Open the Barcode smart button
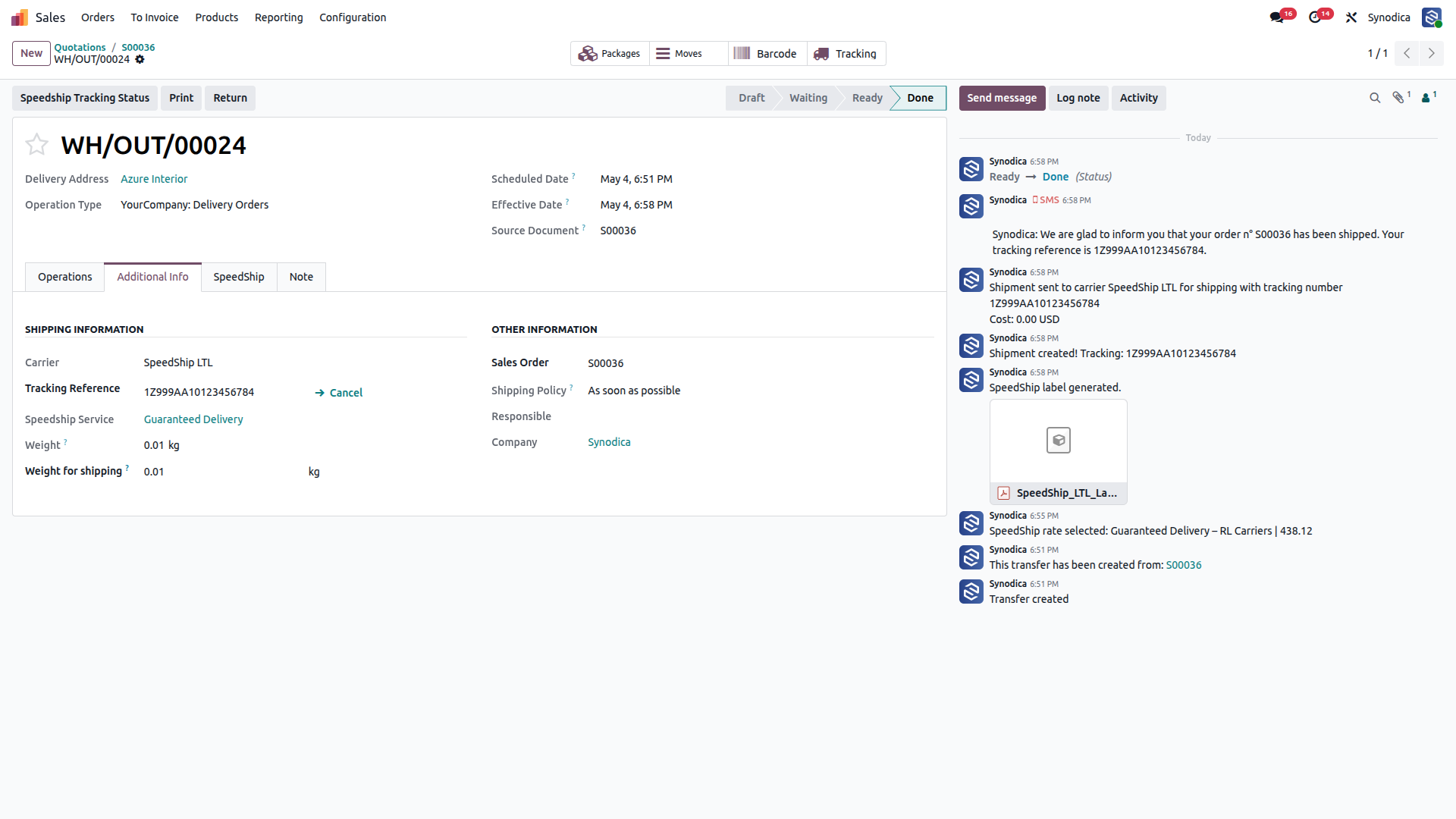The width and height of the screenshot is (1456, 819). pyautogui.click(x=767, y=54)
